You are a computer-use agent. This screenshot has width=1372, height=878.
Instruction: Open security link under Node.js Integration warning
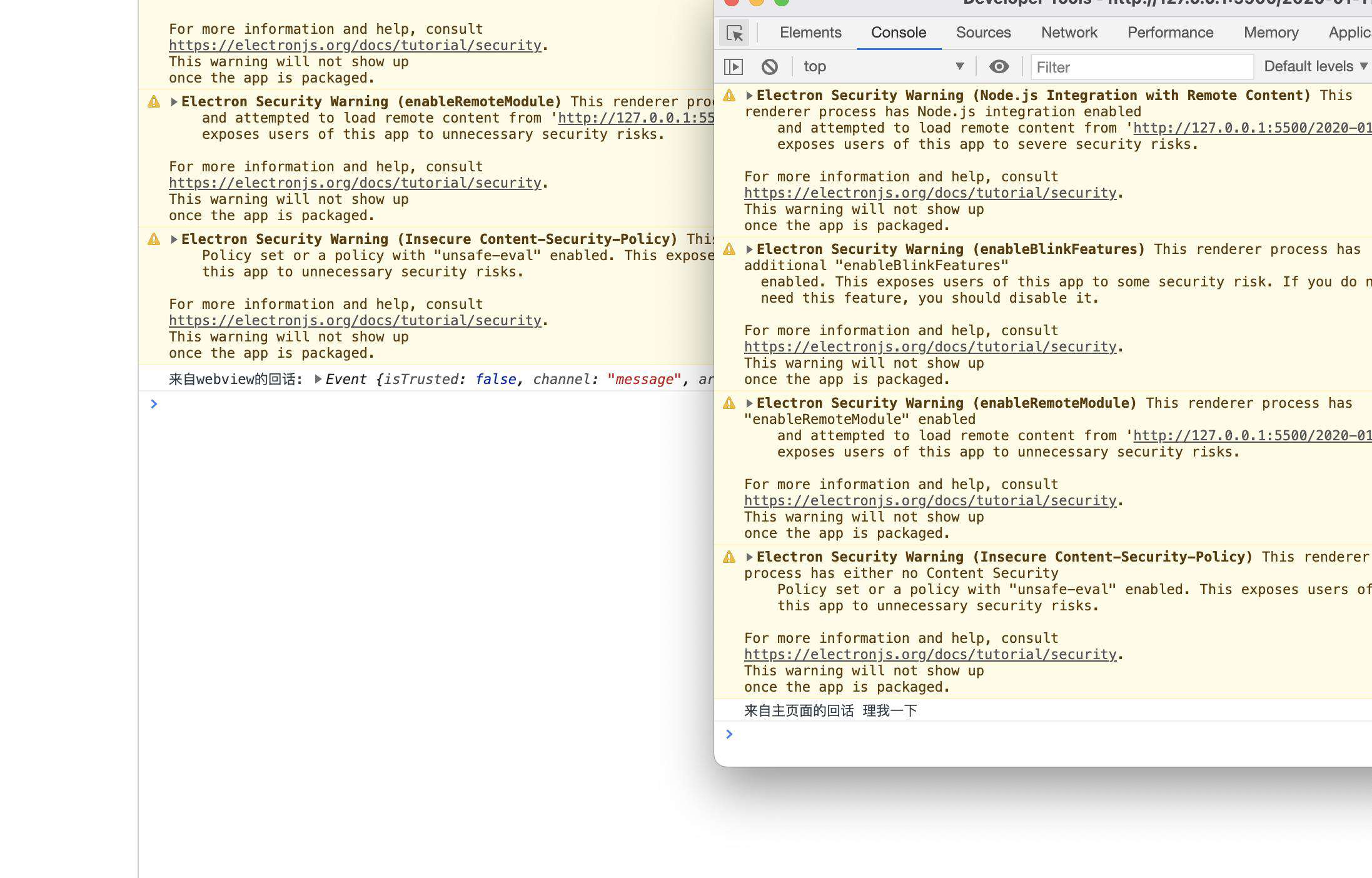(x=930, y=193)
